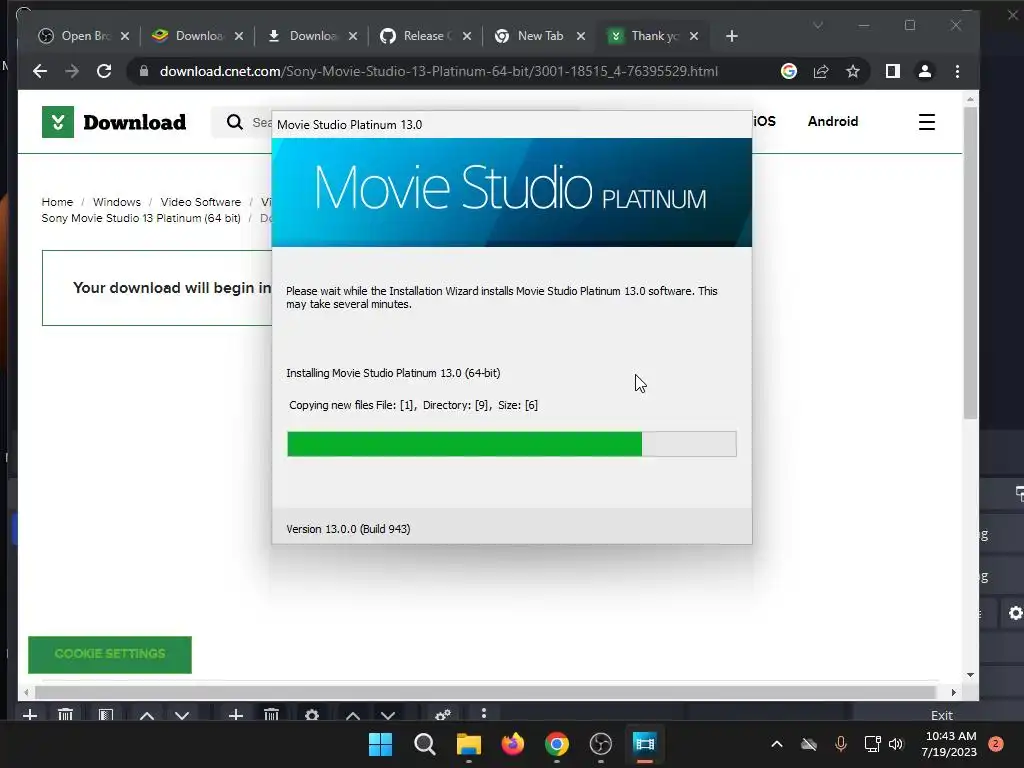
Task: Click the Movie Studio installer taskbar icon
Action: (x=645, y=744)
